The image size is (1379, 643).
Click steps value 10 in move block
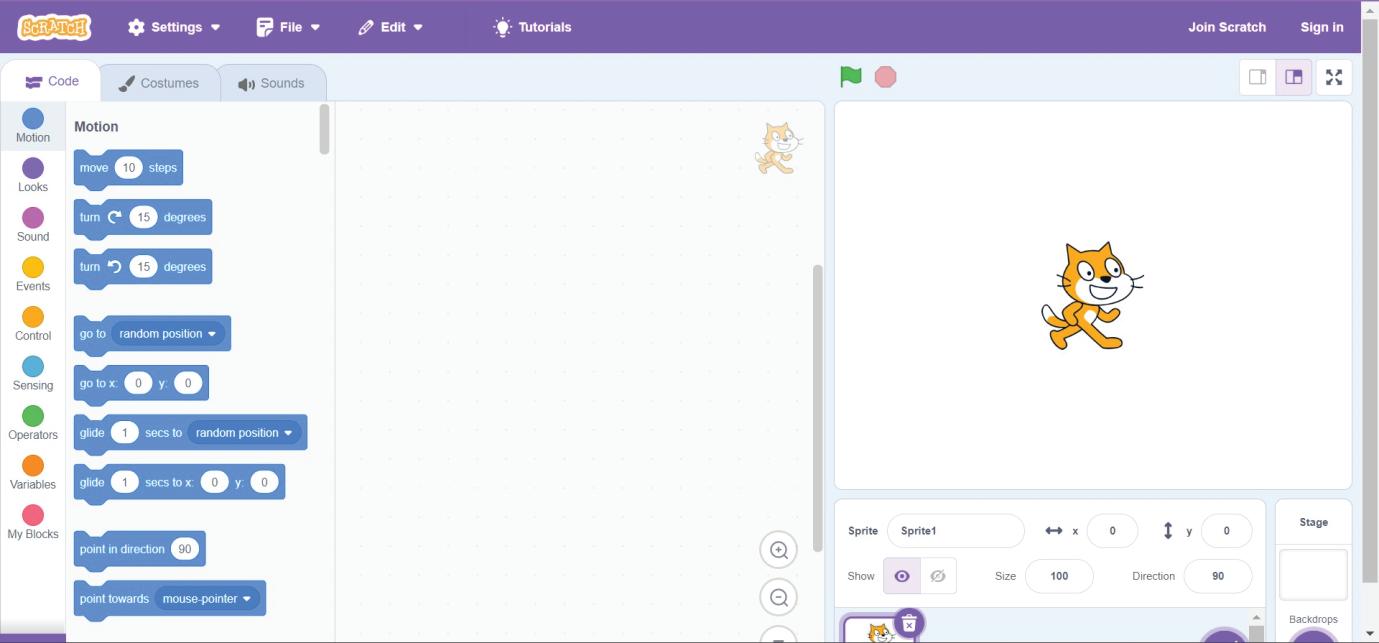click(128, 168)
